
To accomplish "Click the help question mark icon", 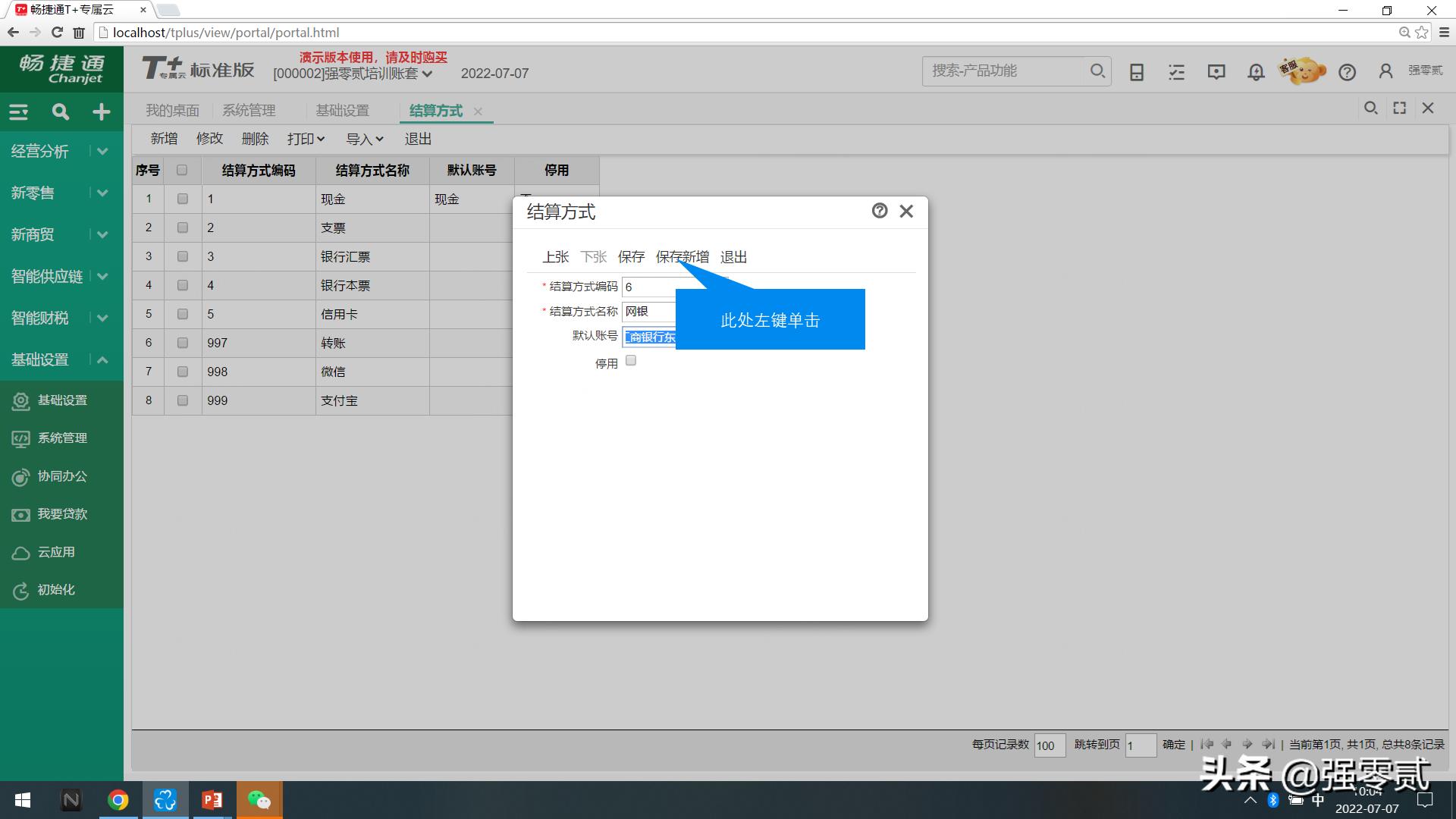I will point(1348,71).
